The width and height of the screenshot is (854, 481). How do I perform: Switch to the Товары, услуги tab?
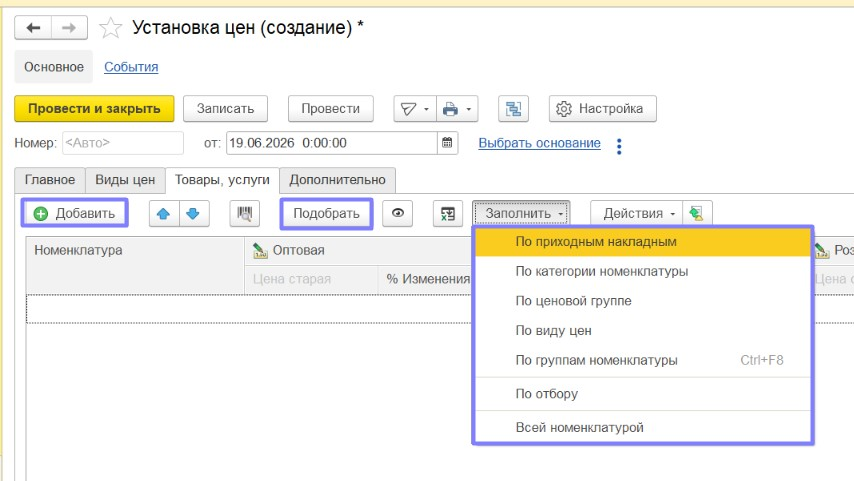pyautogui.click(x=222, y=180)
